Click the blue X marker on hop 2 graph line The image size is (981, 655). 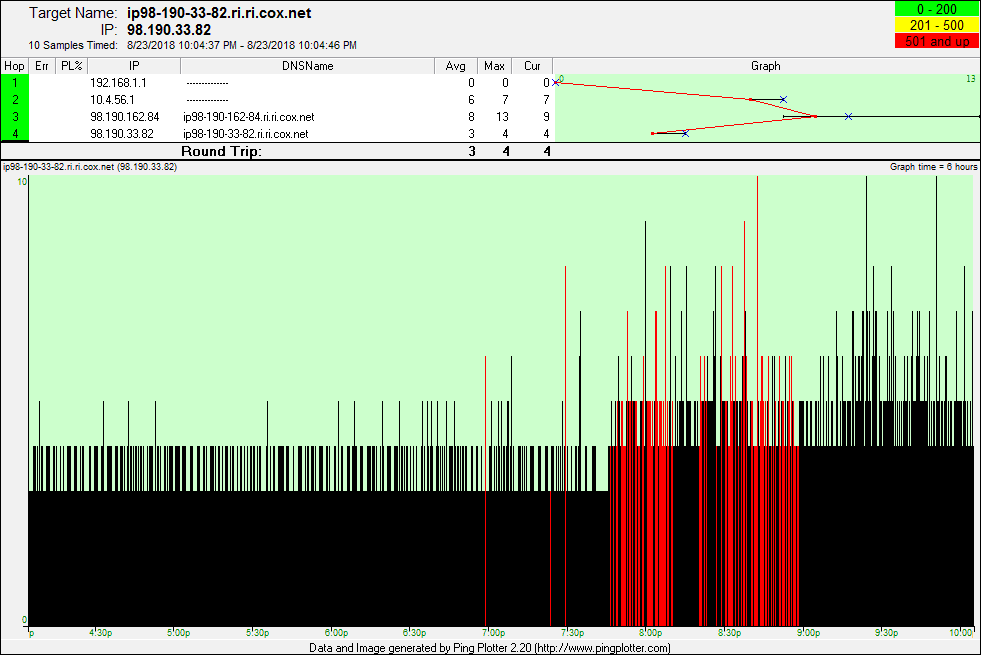point(783,99)
